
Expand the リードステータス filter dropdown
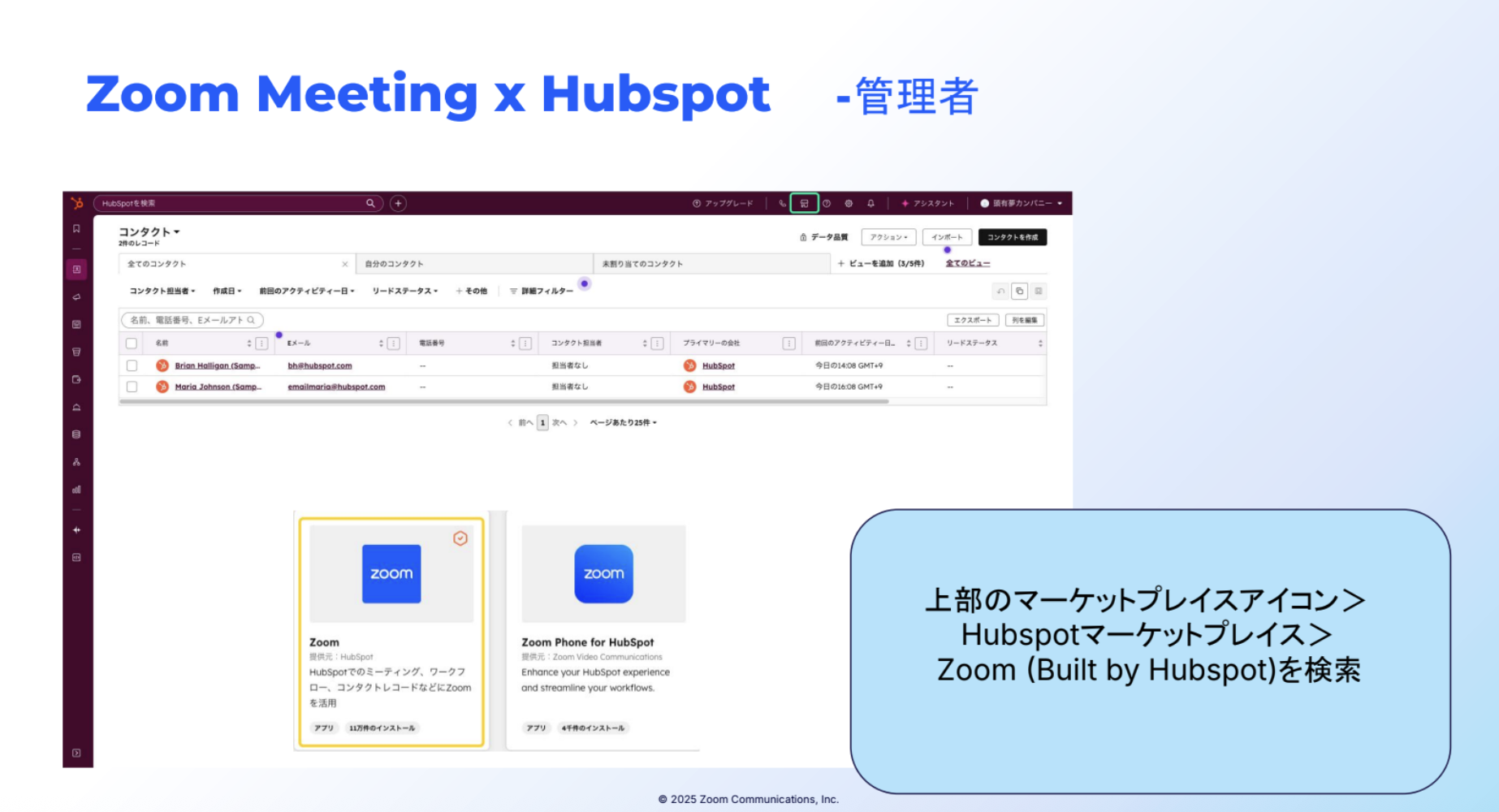pyautogui.click(x=404, y=291)
